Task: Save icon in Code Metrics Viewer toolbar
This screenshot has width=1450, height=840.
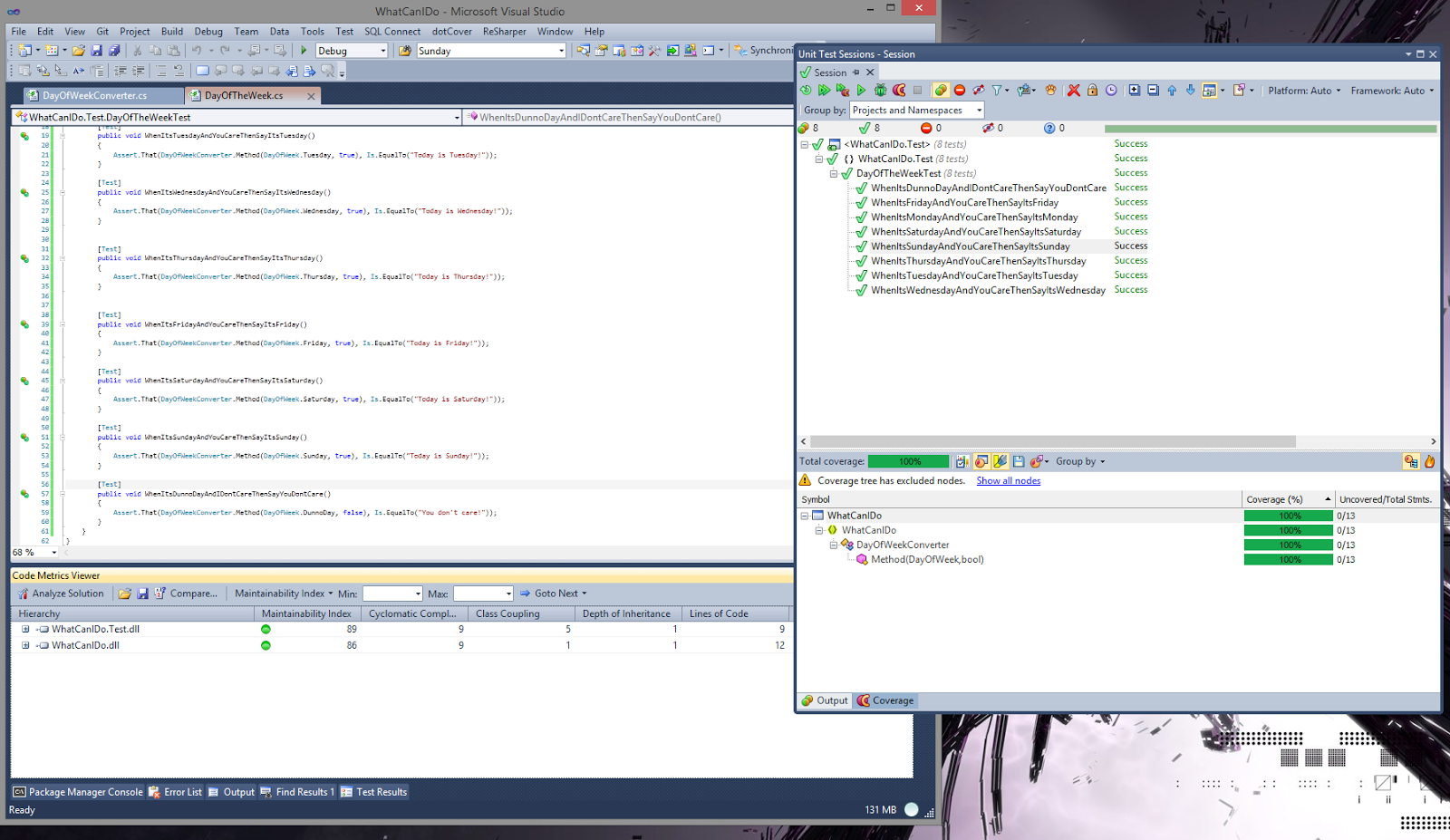Action: coord(142,594)
